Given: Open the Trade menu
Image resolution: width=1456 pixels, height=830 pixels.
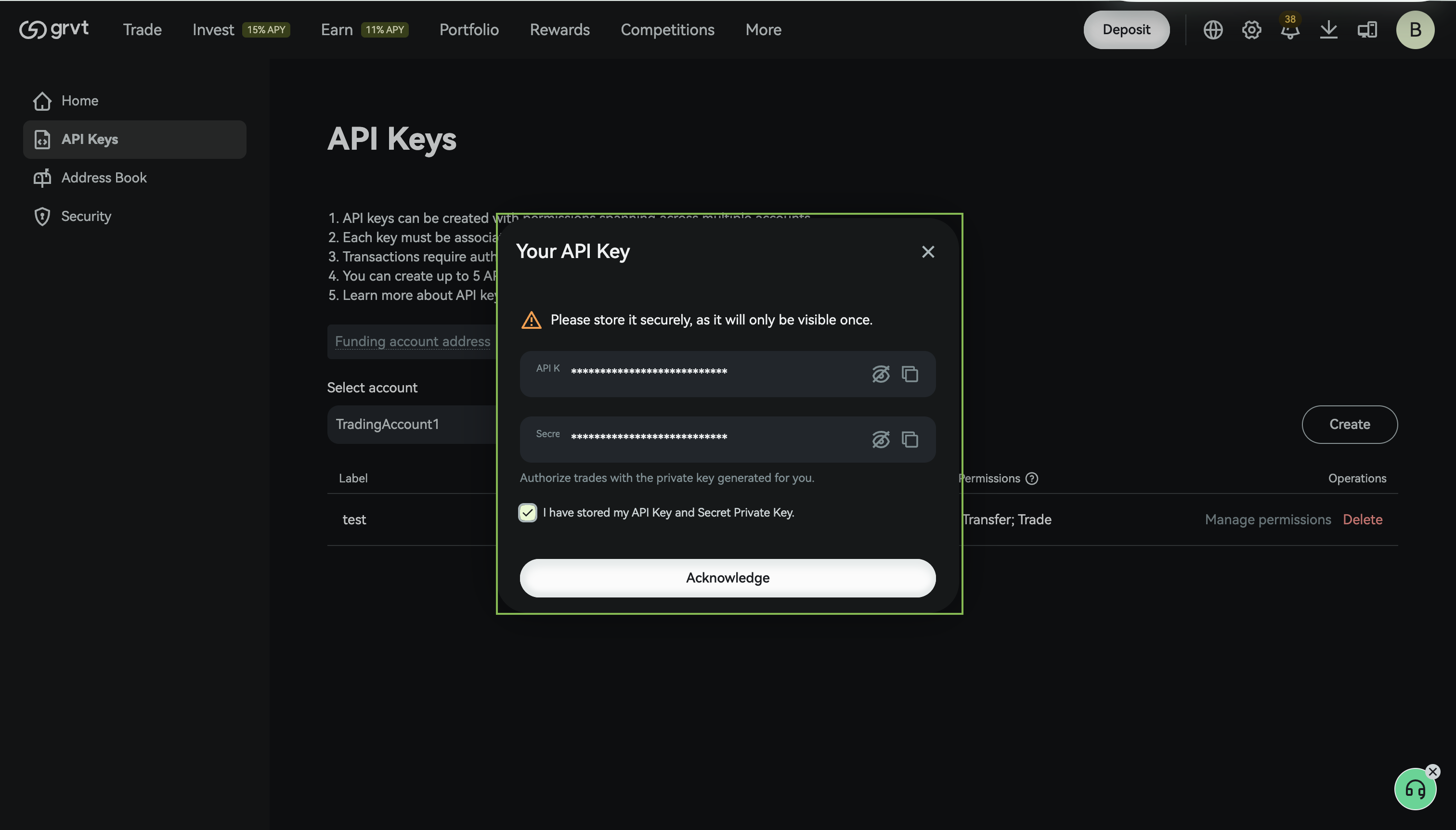Looking at the screenshot, I should tap(142, 30).
